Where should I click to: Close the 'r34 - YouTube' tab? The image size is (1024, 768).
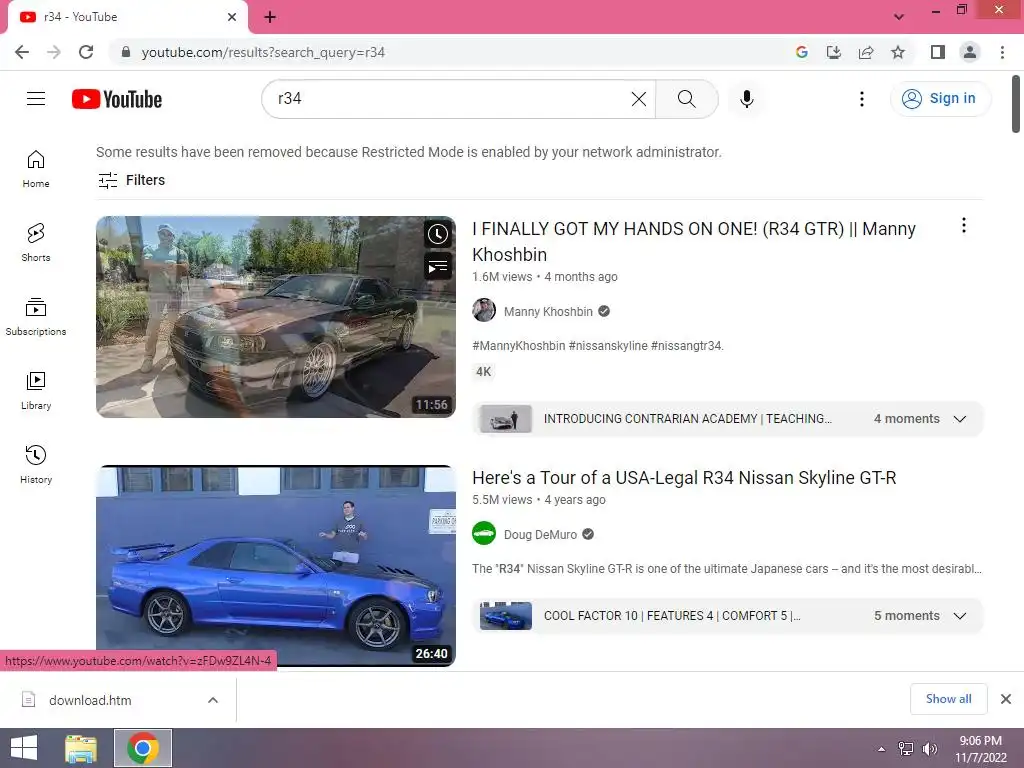point(232,17)
